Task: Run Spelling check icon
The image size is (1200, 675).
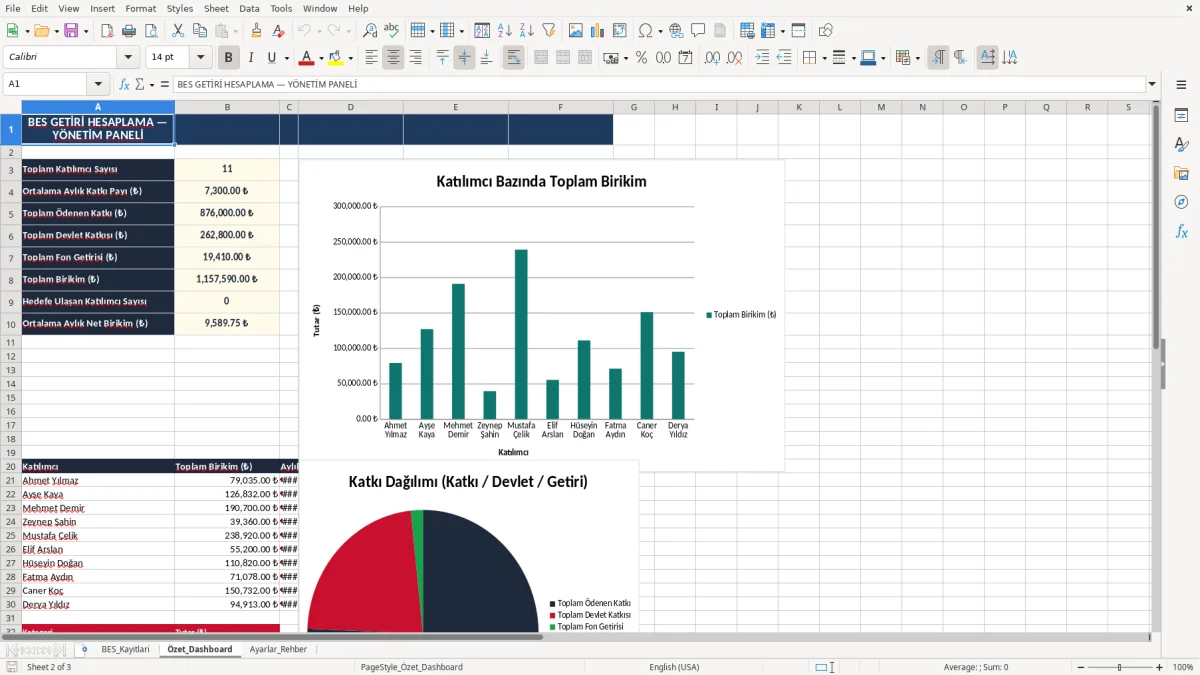Action: [x=392, y=31]
